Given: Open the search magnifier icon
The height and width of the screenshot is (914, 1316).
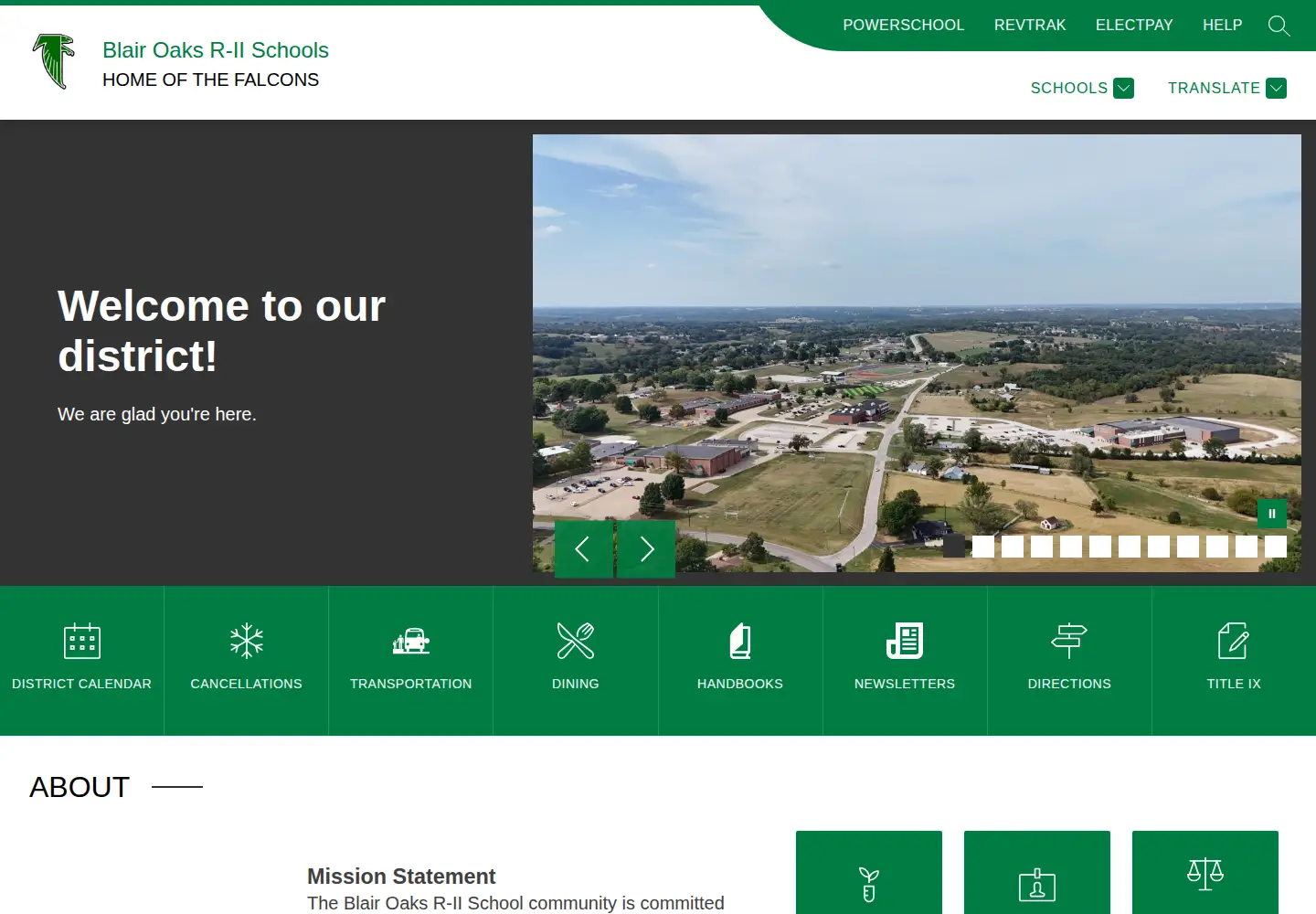Looking at the screenshot, I should point(1279,26).
